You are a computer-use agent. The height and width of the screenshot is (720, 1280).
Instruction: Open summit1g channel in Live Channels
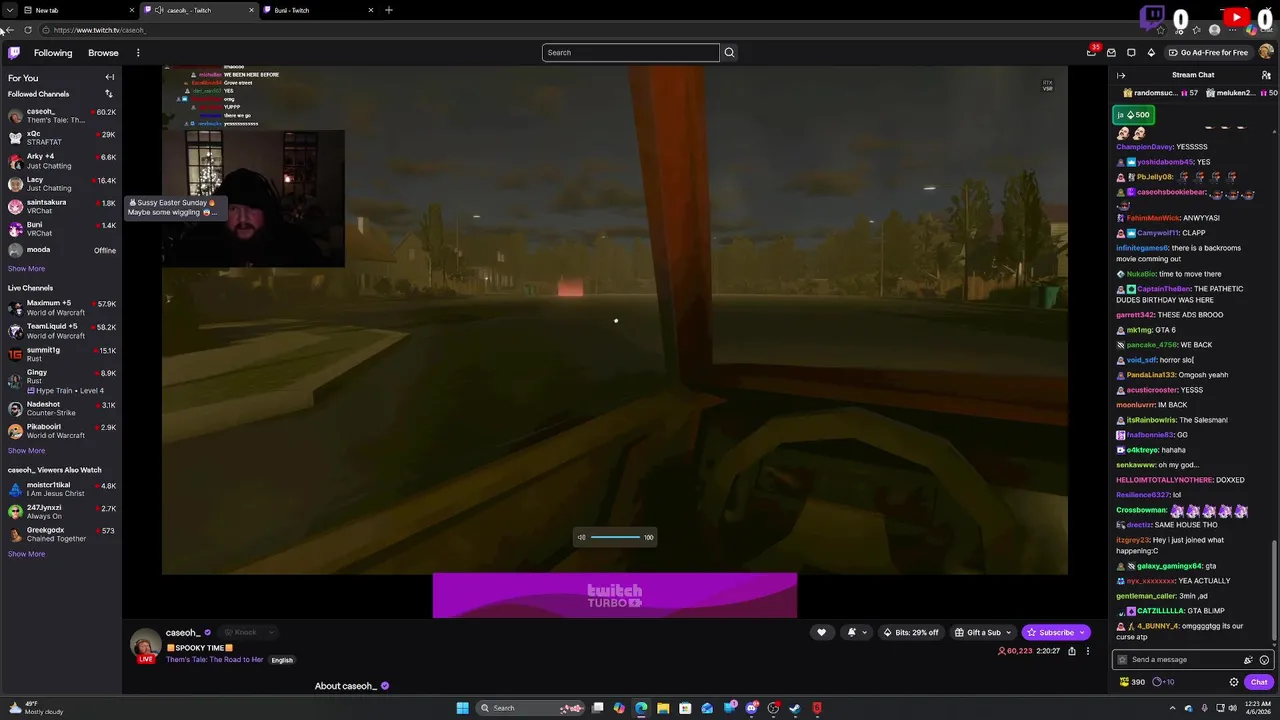[61, 354]
